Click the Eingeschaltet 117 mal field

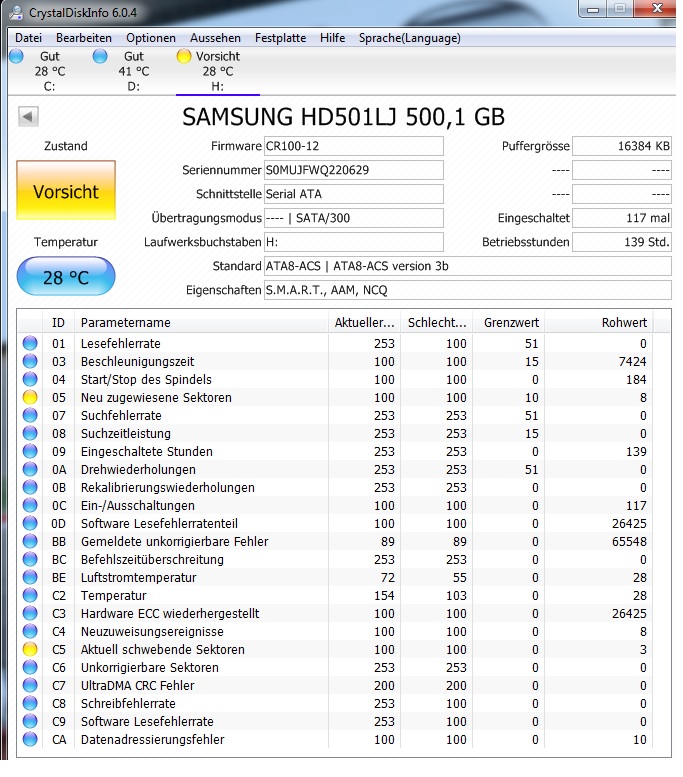[622, 219]
